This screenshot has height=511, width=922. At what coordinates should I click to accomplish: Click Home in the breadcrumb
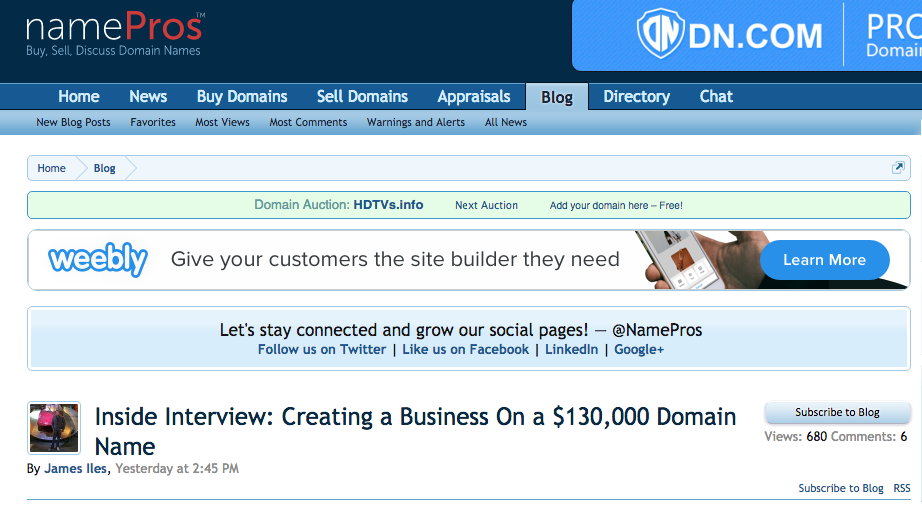52,168
